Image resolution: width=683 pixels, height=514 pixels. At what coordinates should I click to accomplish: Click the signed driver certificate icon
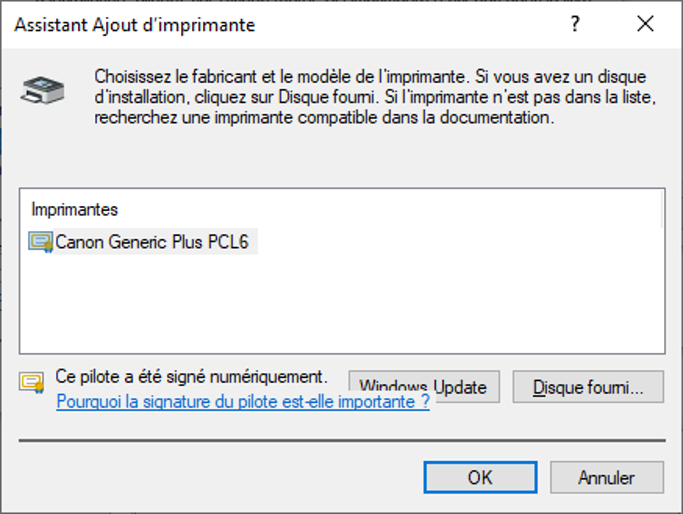[32, 384]
